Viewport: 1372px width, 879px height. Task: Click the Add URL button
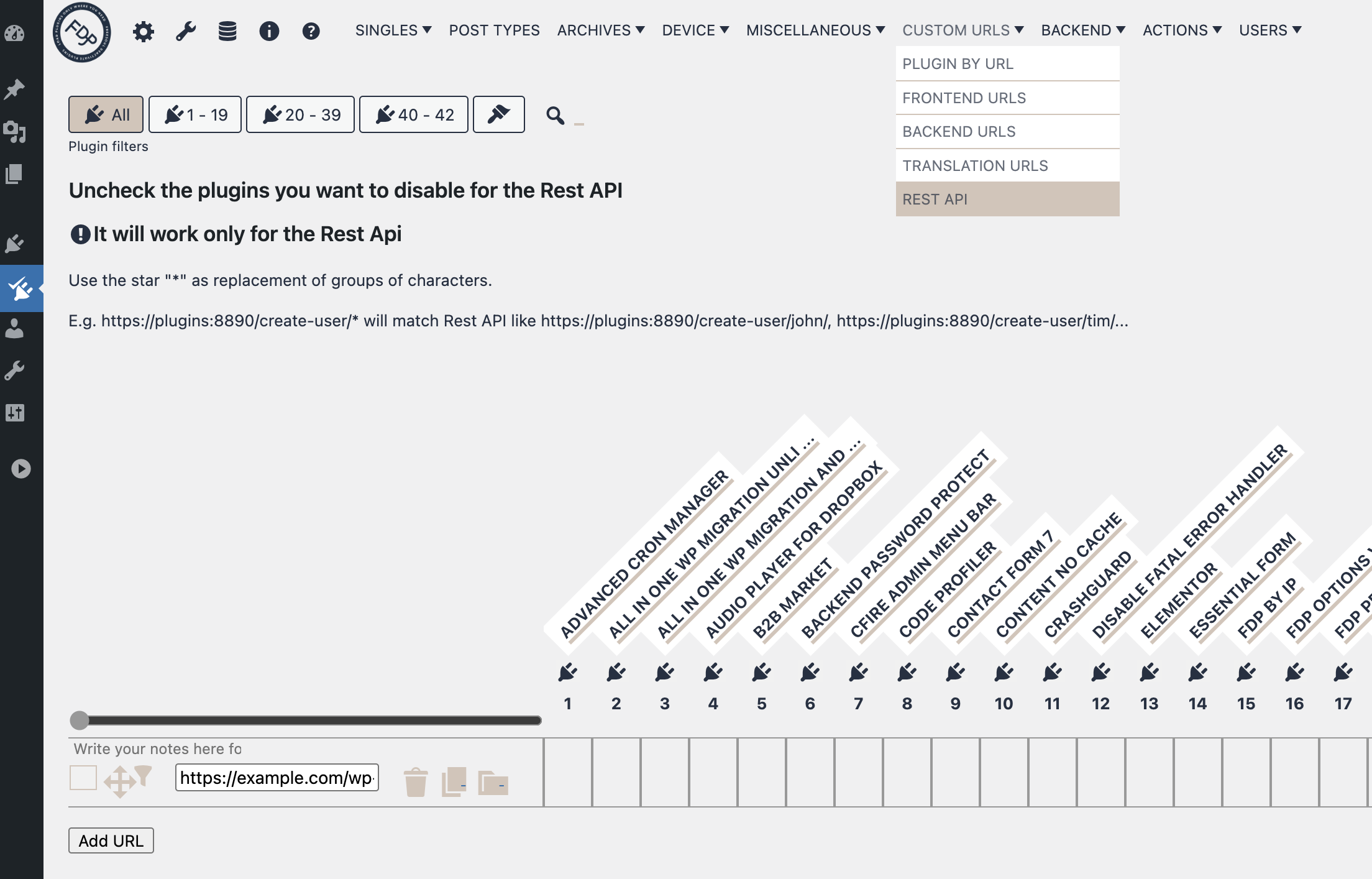point(111,840)
